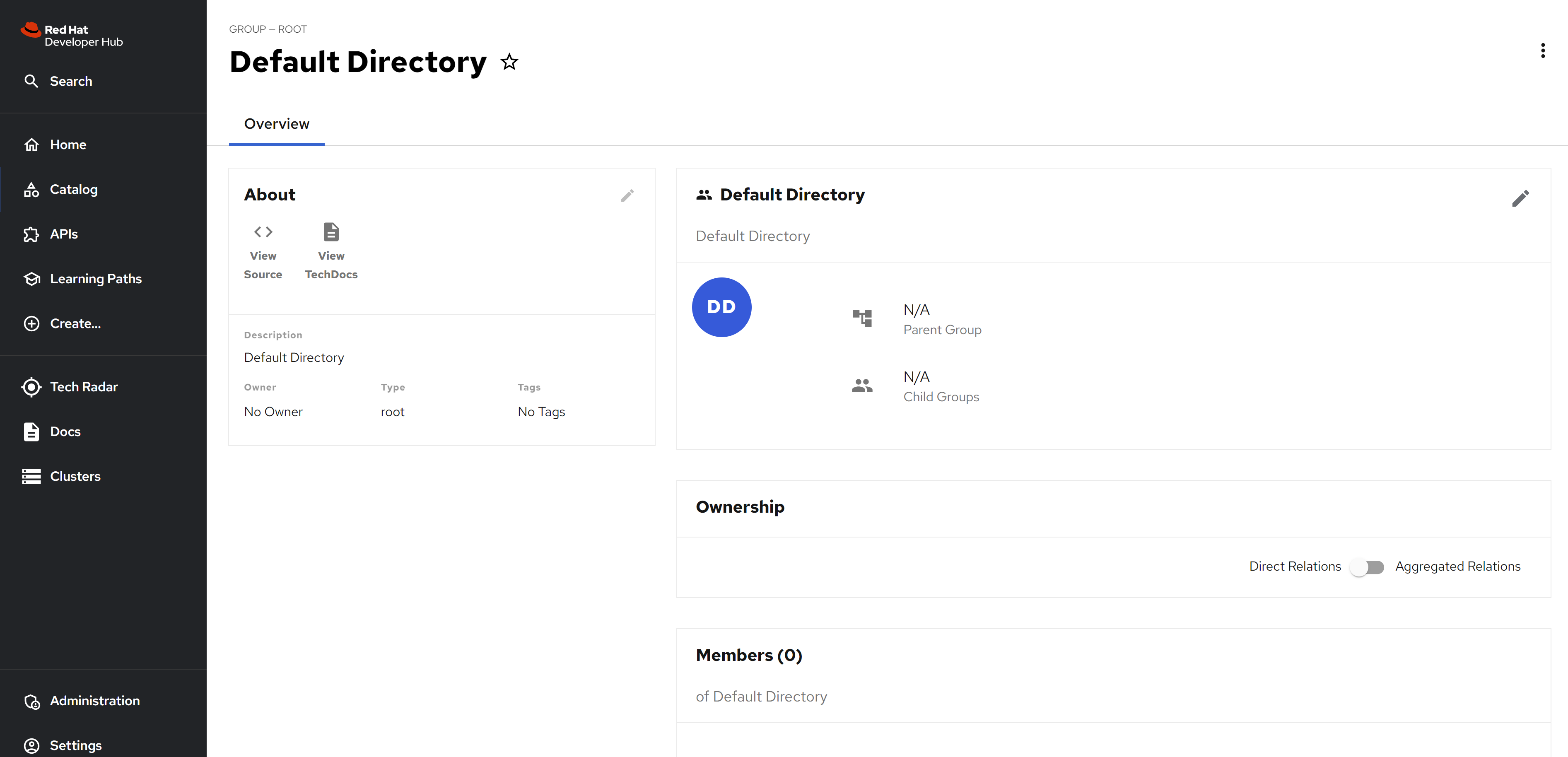The width and height of the screenshot is (1568, 757).
Task: Open the Catalog sidebar item
Action: click(74, 189)
